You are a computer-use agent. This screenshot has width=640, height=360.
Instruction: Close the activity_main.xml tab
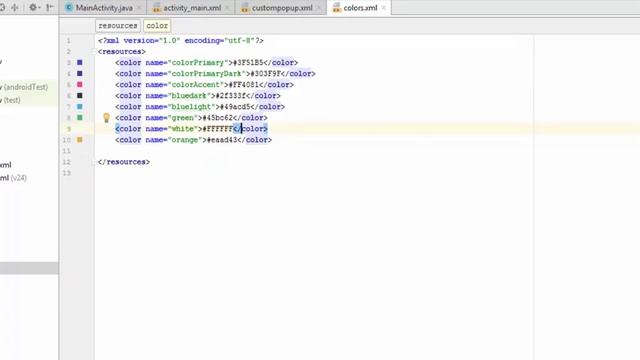click(227, 8)
